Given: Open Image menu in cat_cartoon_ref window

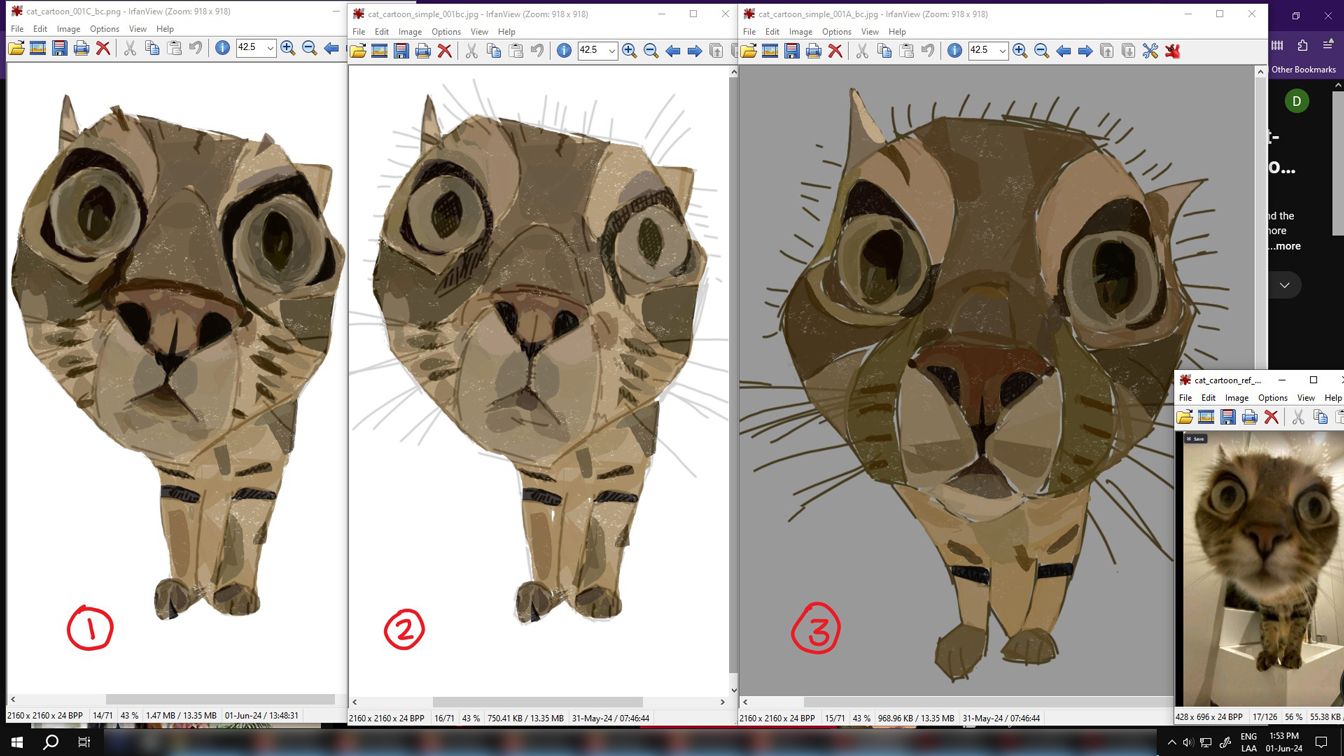Looking at the screenshot, I should (x=1237, y=398).
